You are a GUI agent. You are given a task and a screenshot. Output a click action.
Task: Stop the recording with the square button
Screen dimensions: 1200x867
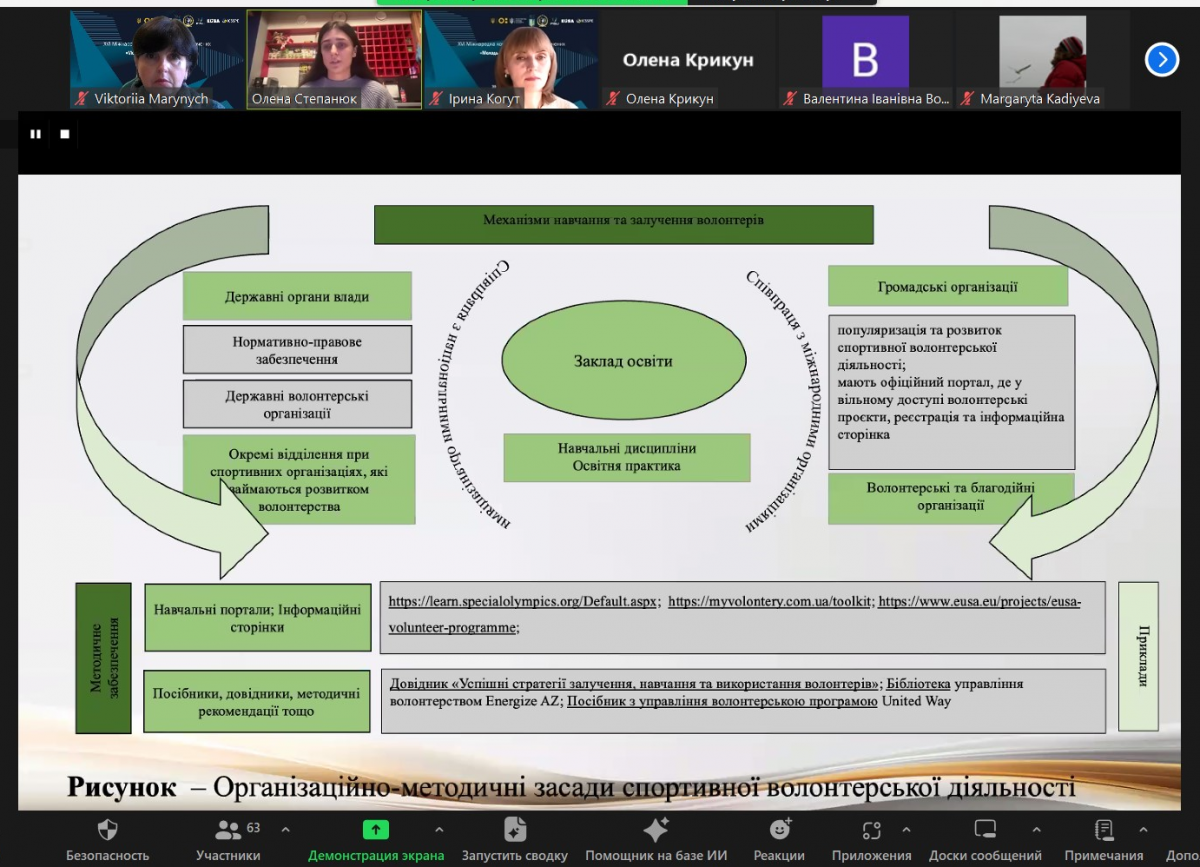tap(65, 134)
